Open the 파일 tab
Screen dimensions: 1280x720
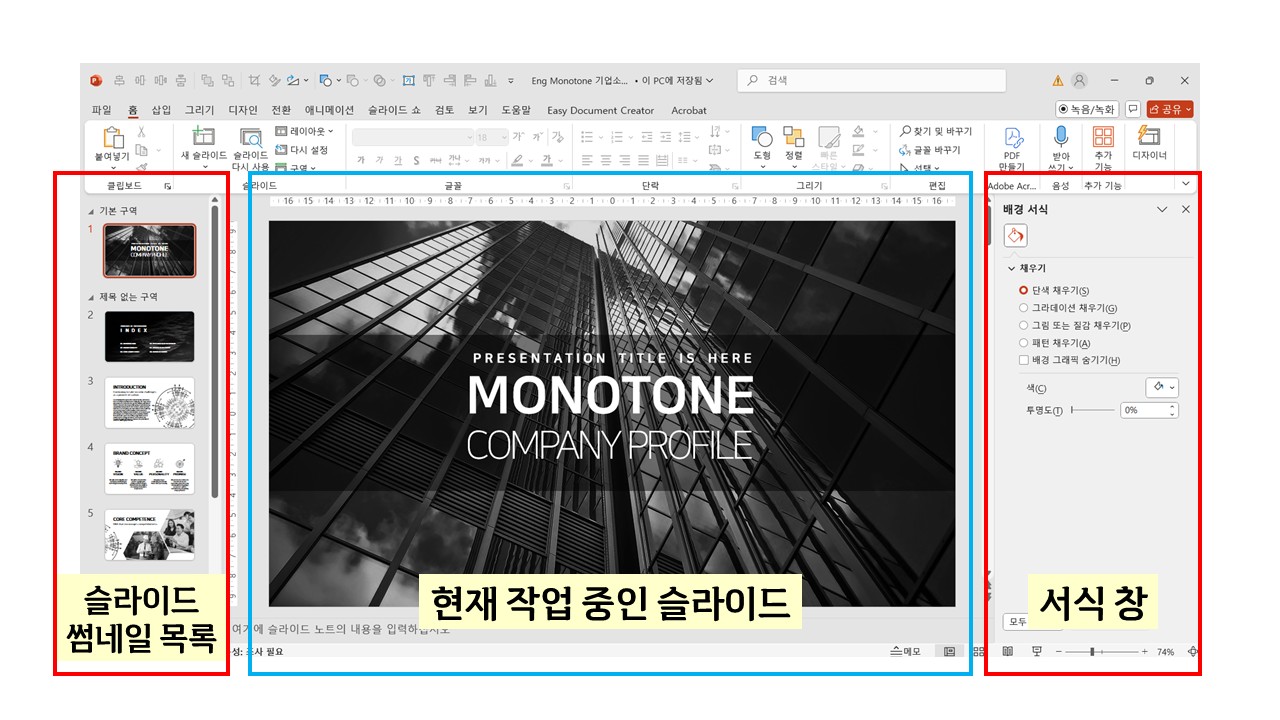coord(102,110)
